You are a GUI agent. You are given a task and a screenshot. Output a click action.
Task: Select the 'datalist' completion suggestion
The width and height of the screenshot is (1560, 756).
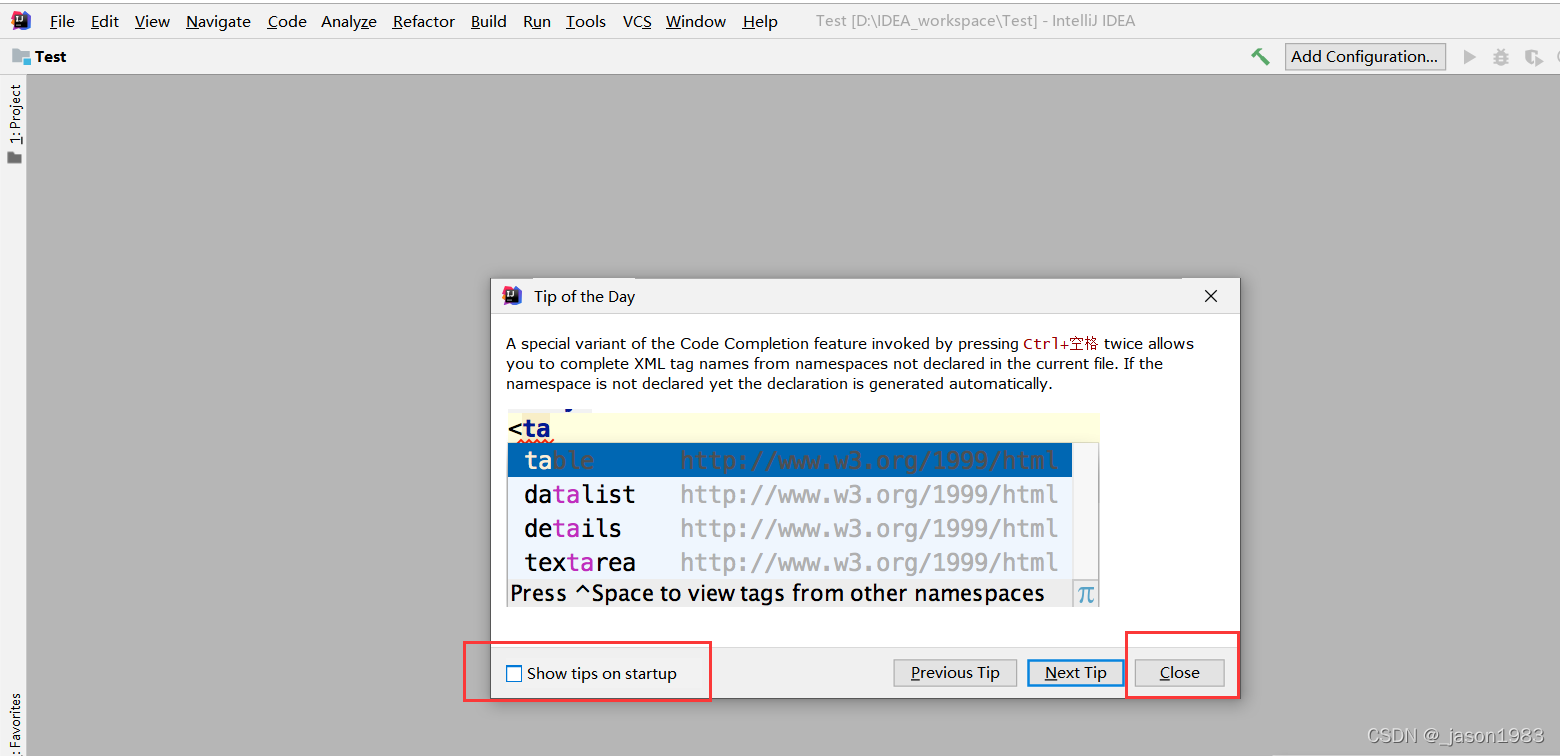tap(790, 495)
